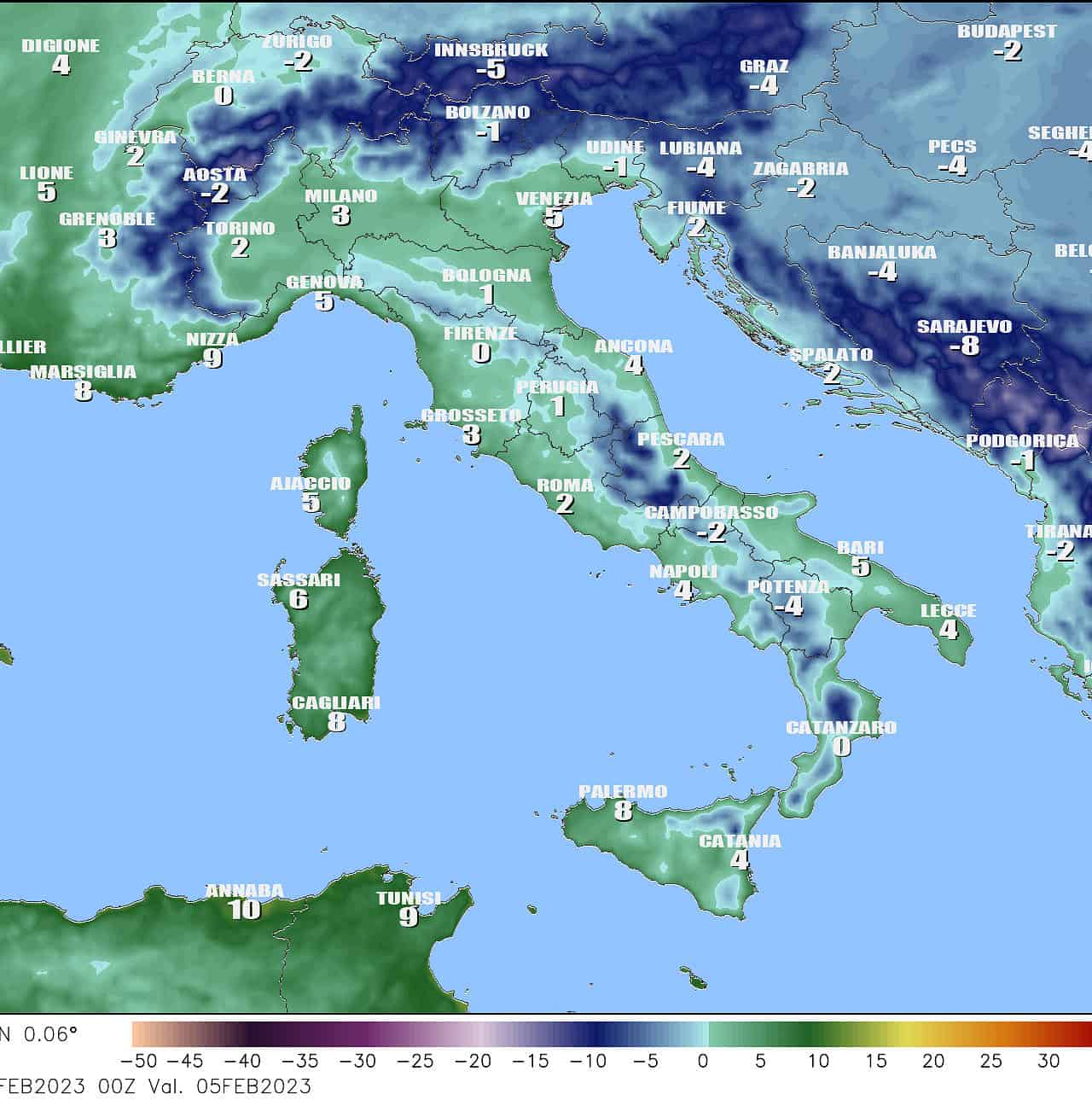Click the CATANIA label in Sicily
This screenshot has height=1106, width=1092.
[x=740, y=841]
